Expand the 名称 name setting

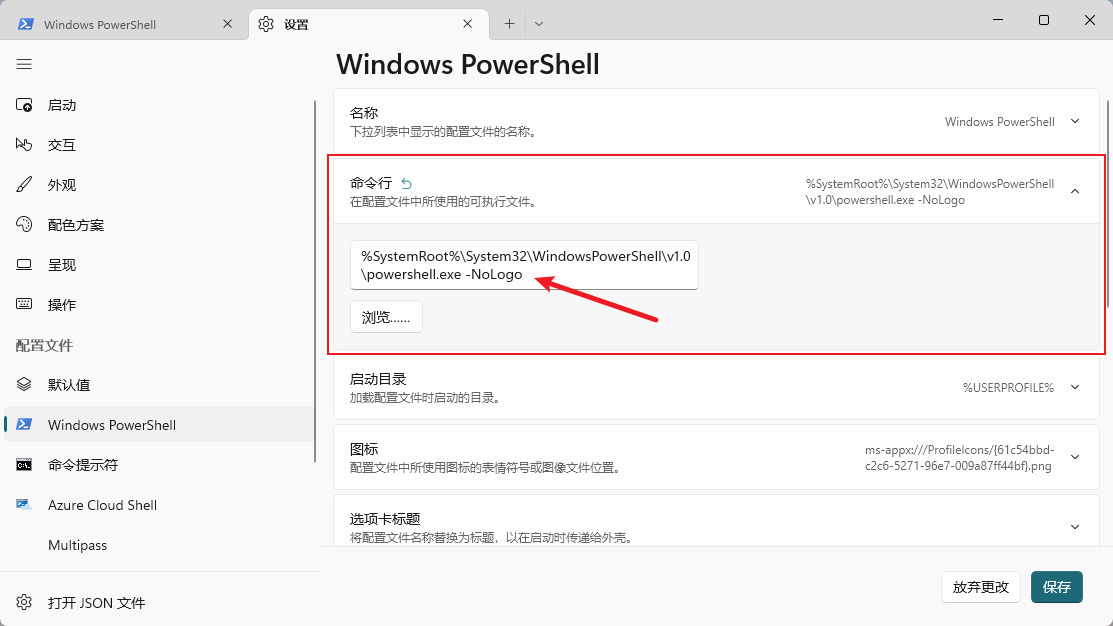[x=1075, y=121]
